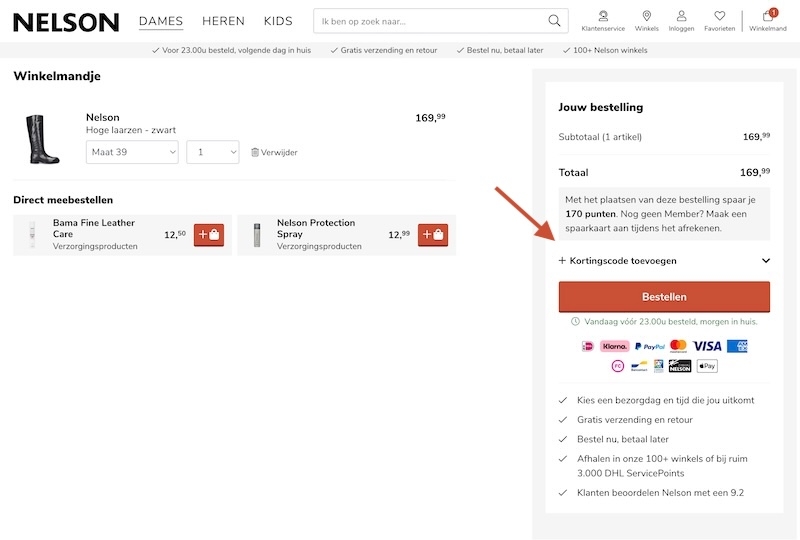Click the search input field
Screen dimensions: 800x540
point(430,21)
